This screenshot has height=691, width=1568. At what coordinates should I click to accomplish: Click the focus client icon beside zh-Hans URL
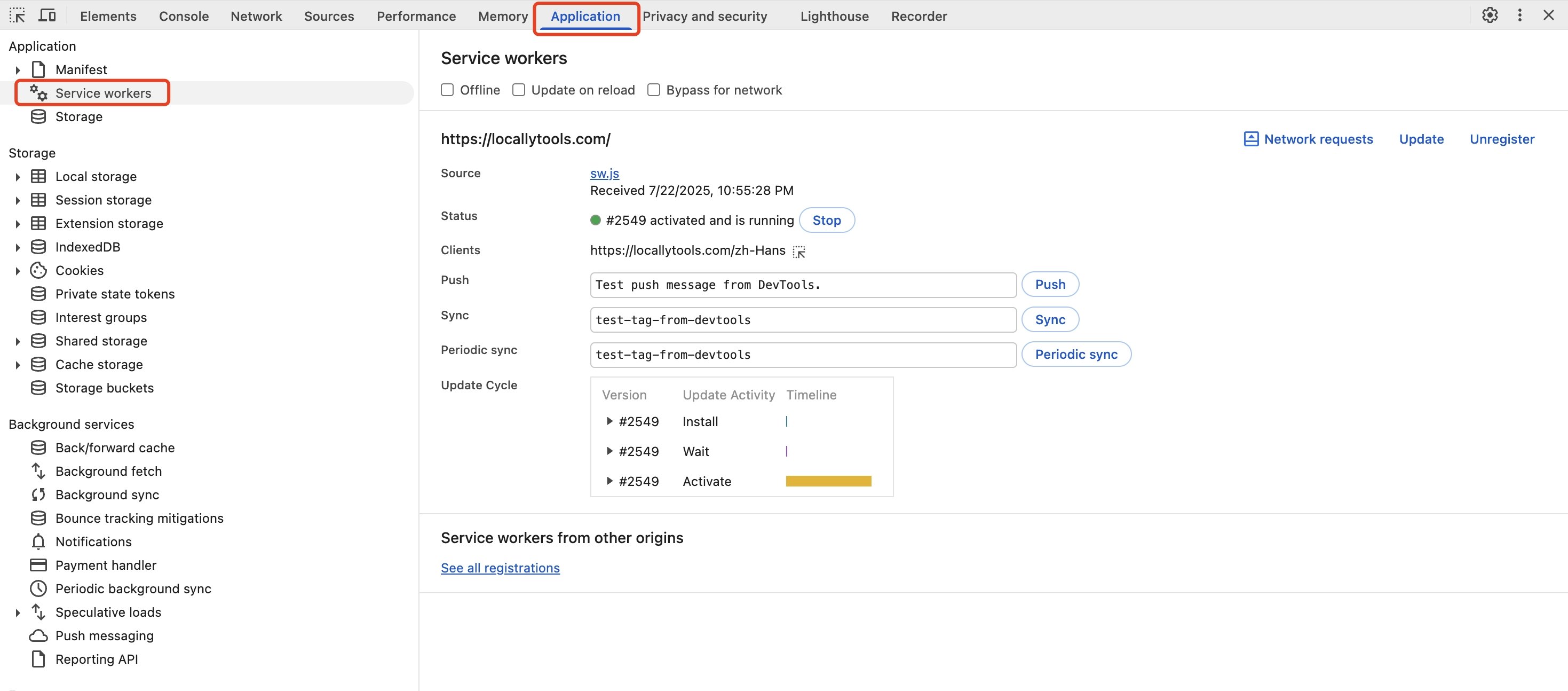click(798, 252)
